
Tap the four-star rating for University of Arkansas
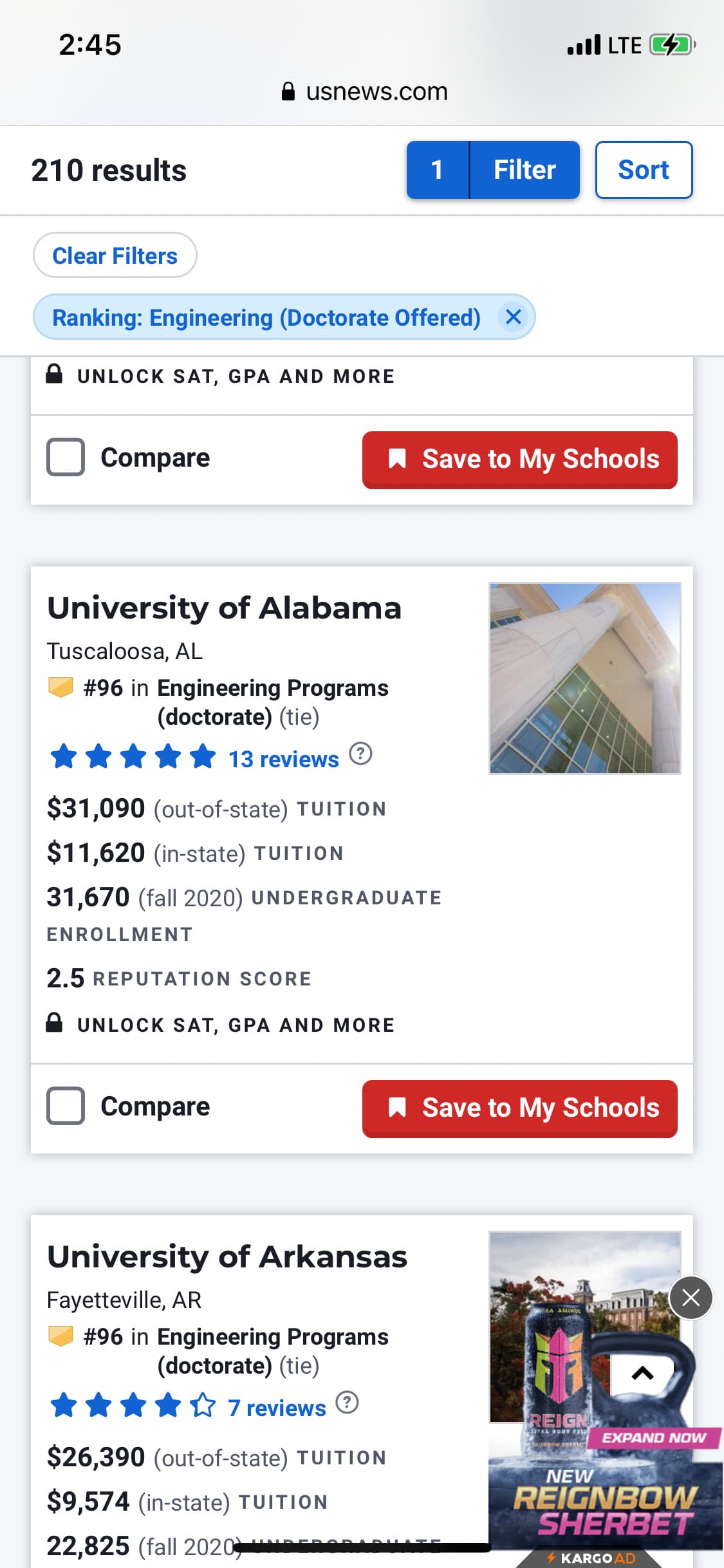point(133,1405)
